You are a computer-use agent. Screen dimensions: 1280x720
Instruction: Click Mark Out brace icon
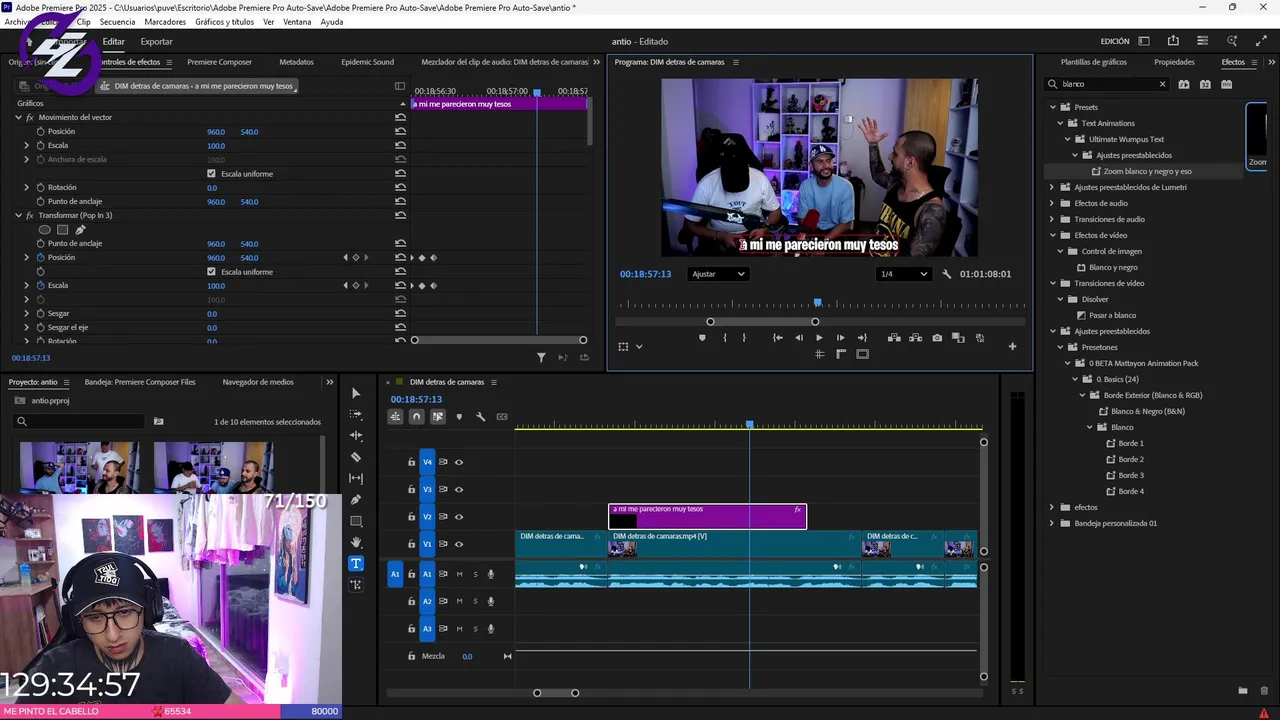coord(743,338)
